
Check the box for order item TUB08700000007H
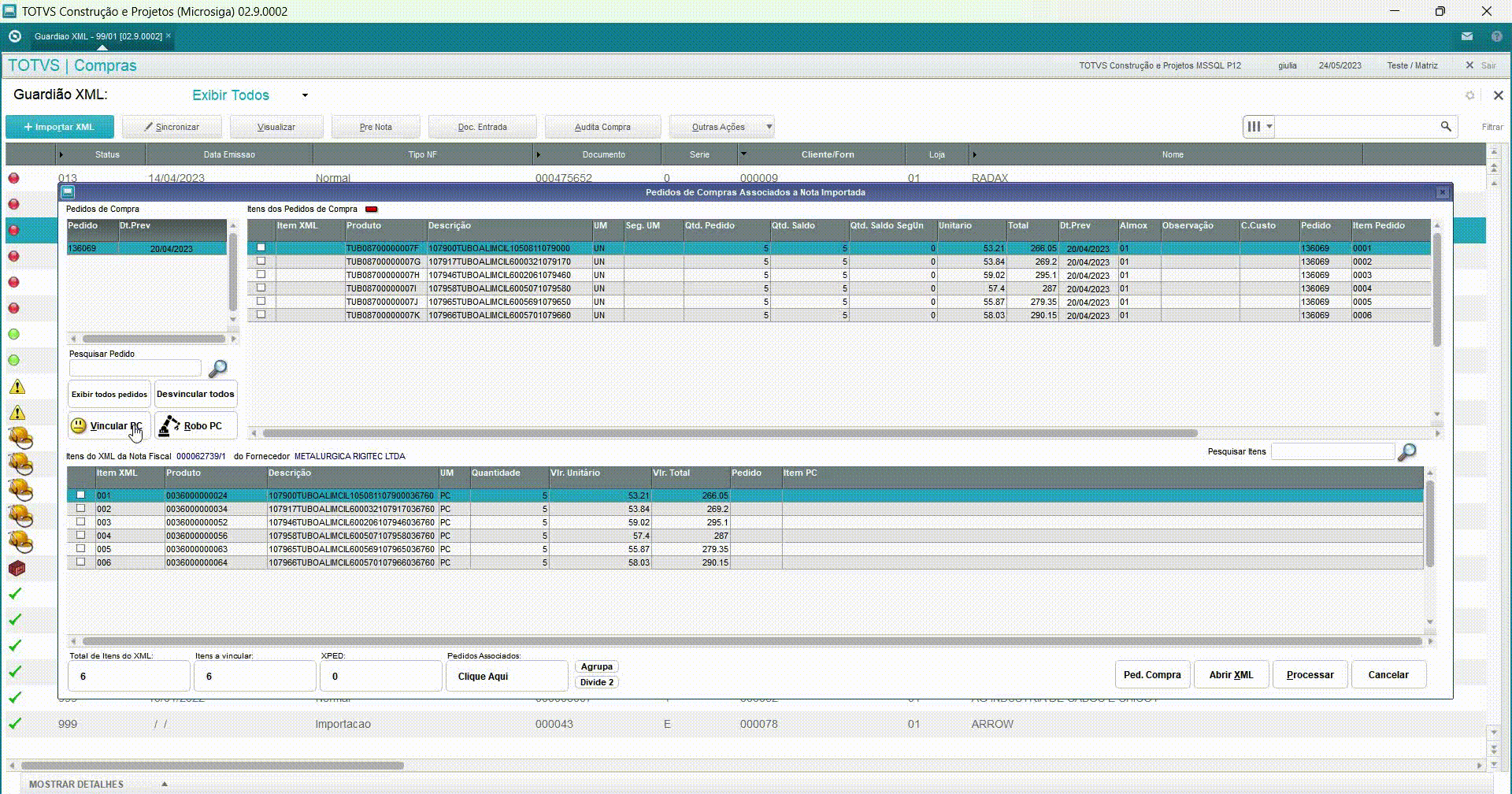click(261, 275)
